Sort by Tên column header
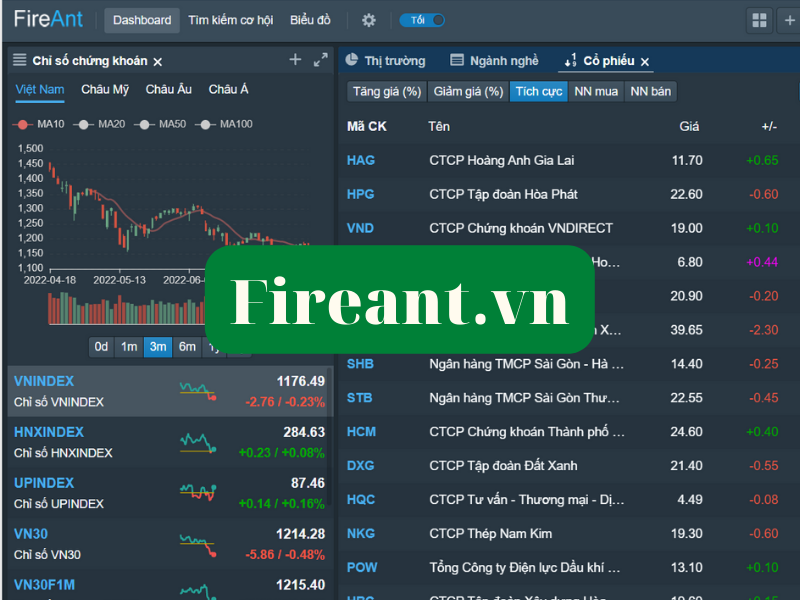800x600 pixels. pyautogui.click(x=439, y=127)
